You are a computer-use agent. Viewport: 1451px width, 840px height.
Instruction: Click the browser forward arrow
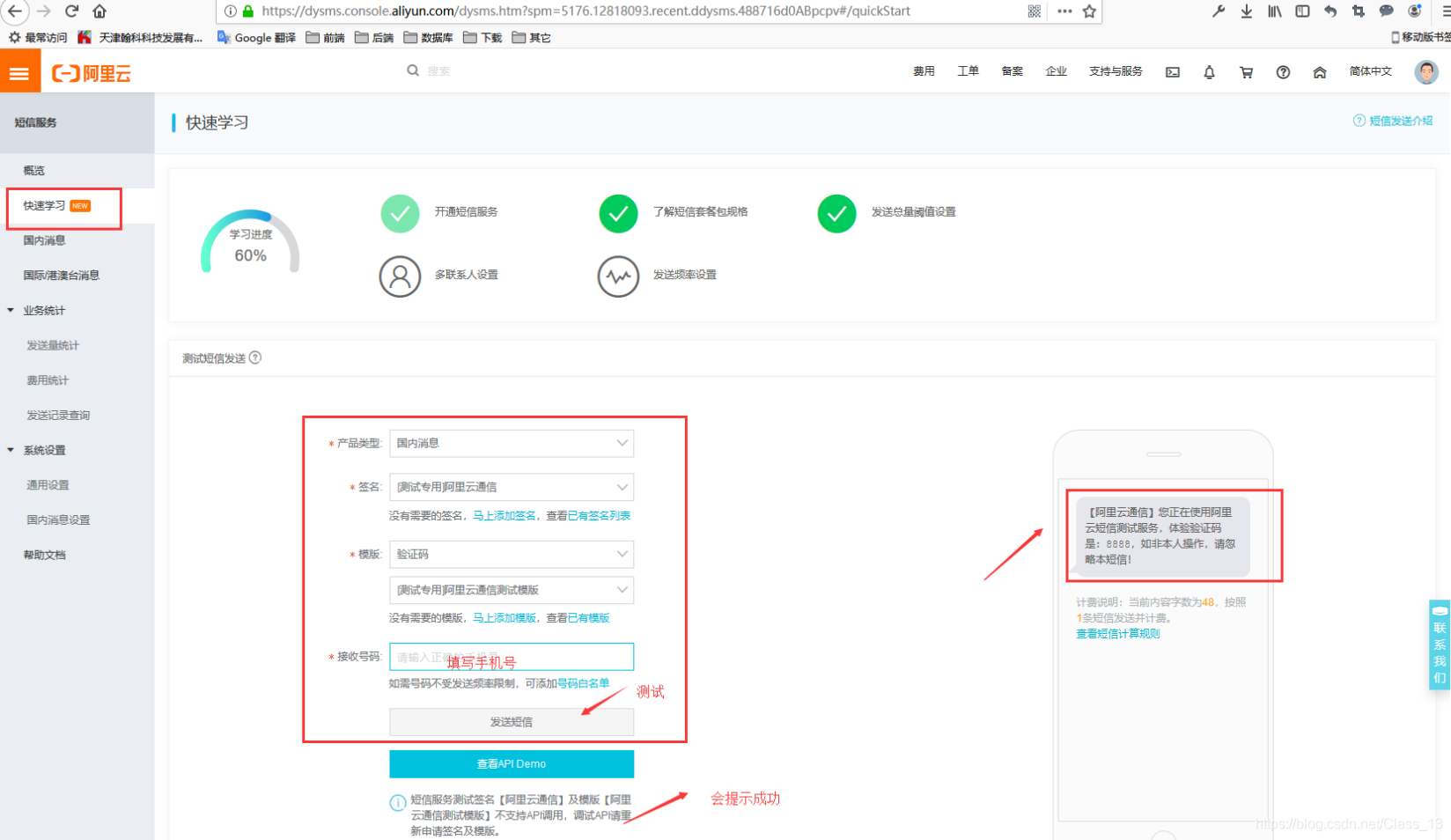[44, 11]
